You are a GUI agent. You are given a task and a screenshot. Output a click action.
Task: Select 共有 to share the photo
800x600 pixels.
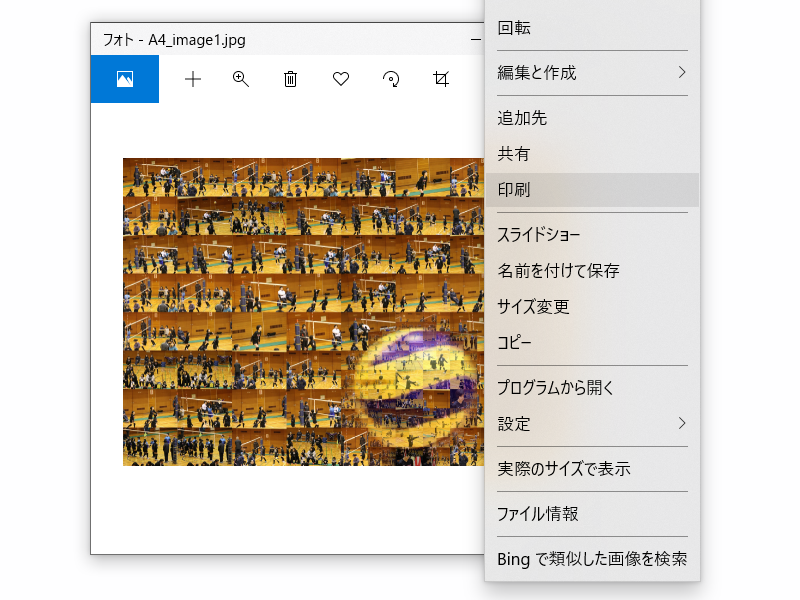click(592, 154)
